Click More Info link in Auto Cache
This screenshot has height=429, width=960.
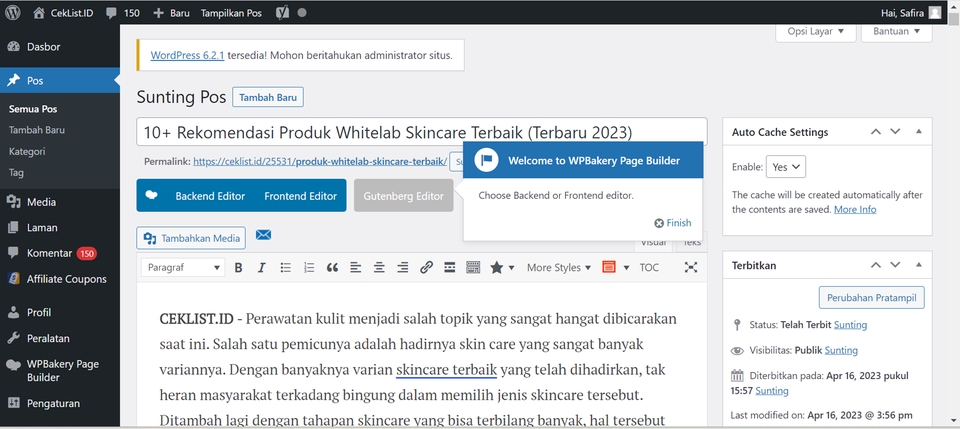[x=855, y=209]
